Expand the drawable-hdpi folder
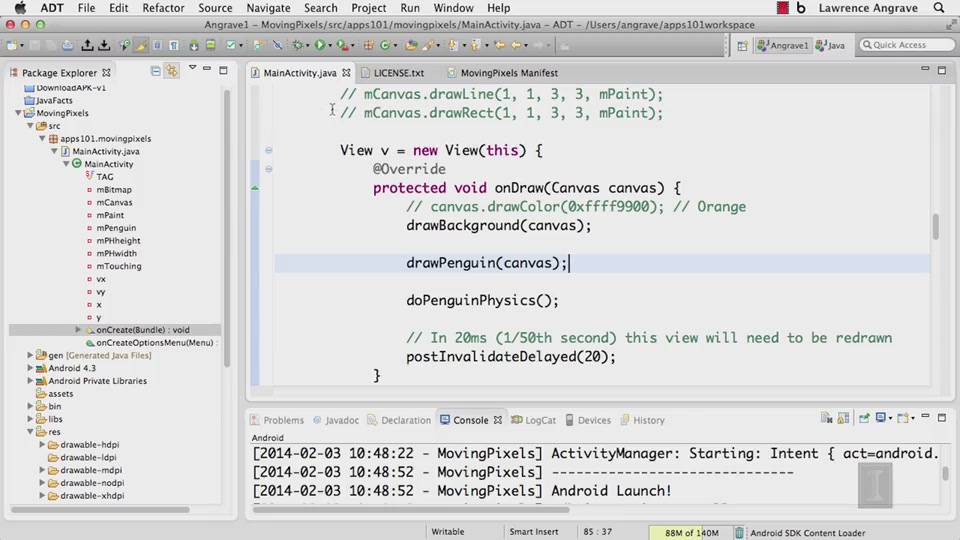This screenshot has width=960, height=540. click(x=42, y=444)
